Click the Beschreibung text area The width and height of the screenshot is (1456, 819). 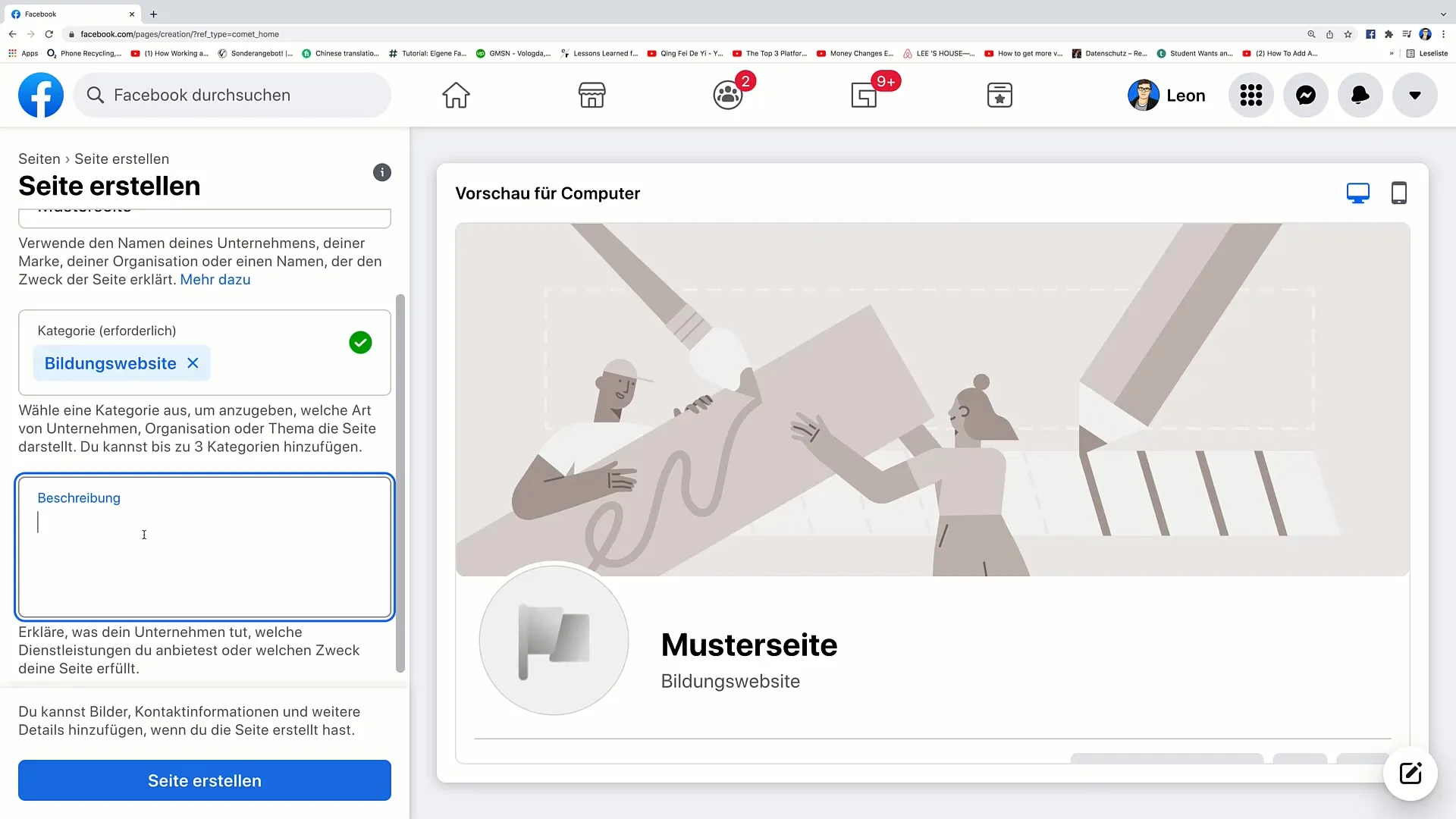[x=205, y=547]
